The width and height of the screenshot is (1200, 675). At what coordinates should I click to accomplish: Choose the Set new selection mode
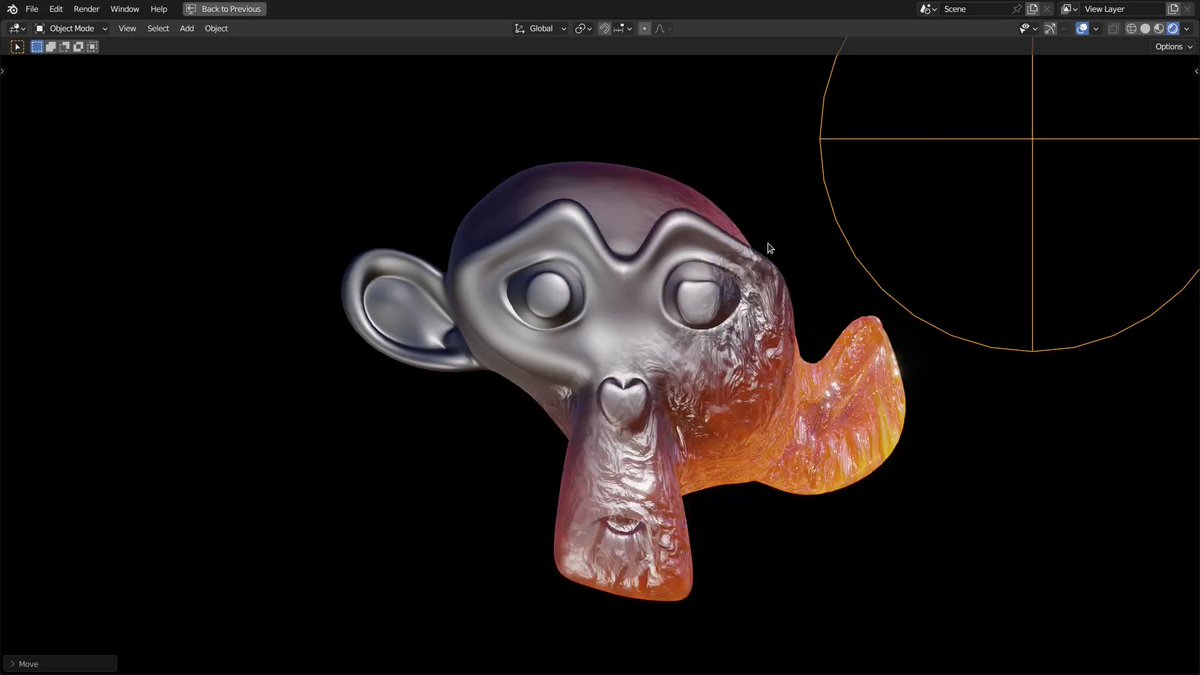coord(37,47)
